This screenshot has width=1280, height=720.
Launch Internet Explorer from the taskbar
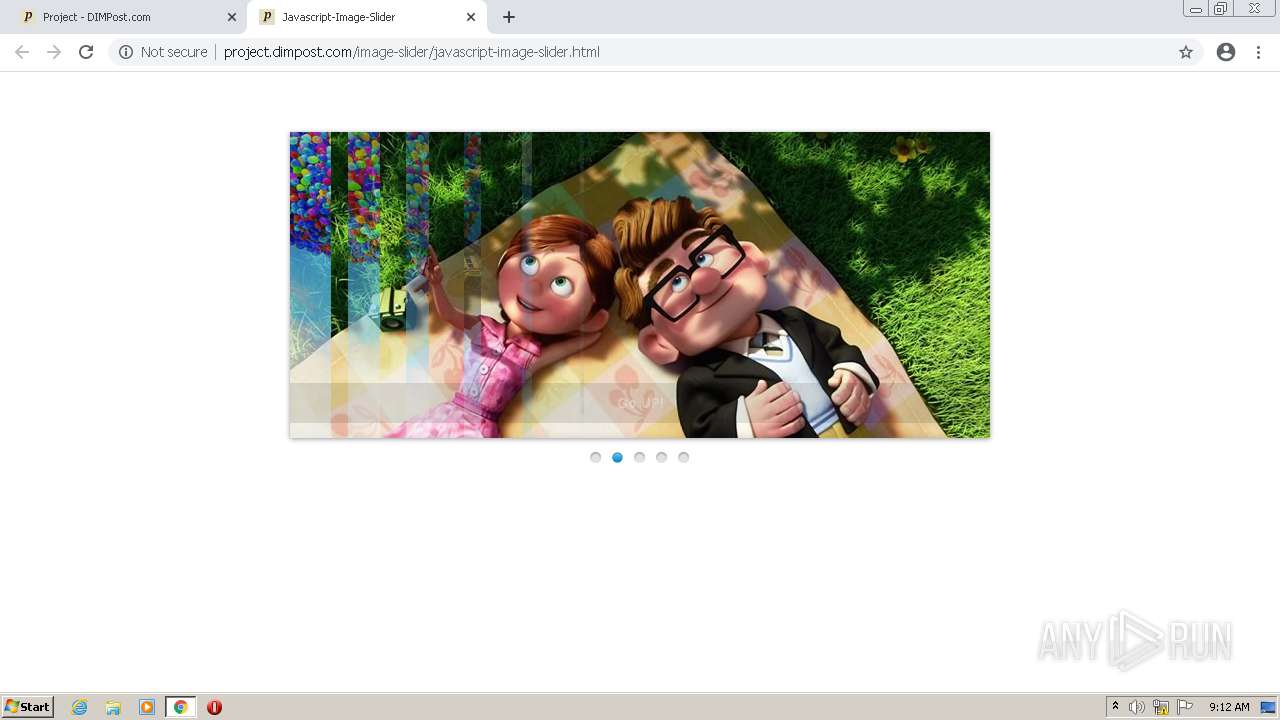point(80,707)
